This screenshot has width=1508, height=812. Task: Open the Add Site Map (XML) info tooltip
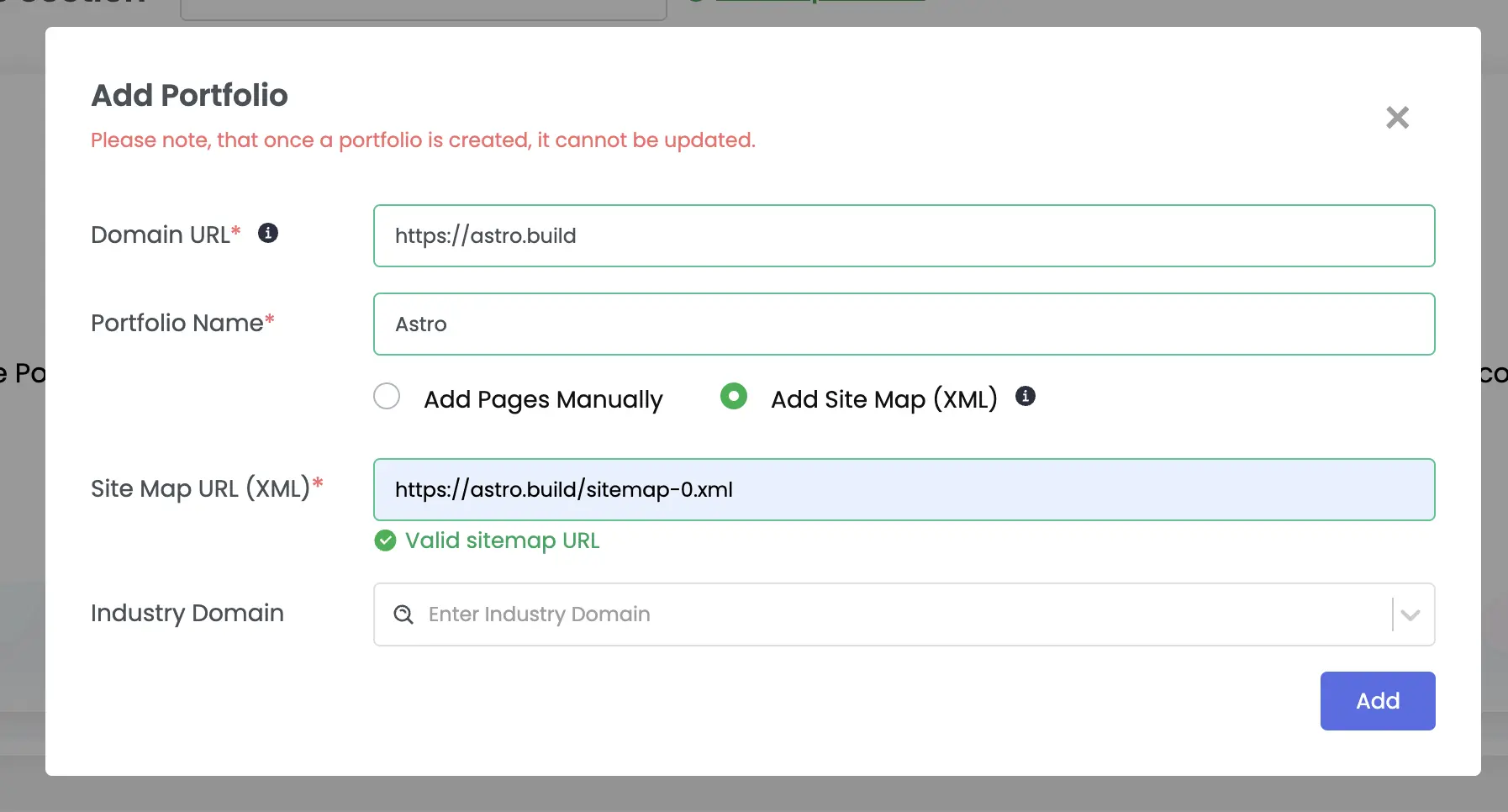(x=1025, y=396)
